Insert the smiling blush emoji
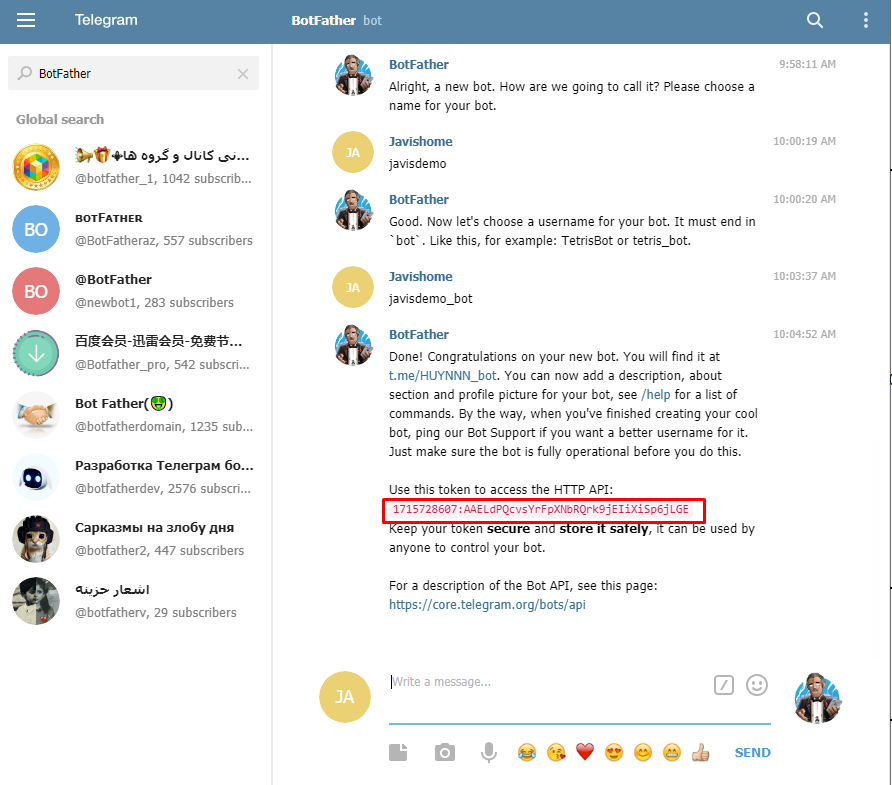This screenshot has width=892, height=785. click(643, 753)
